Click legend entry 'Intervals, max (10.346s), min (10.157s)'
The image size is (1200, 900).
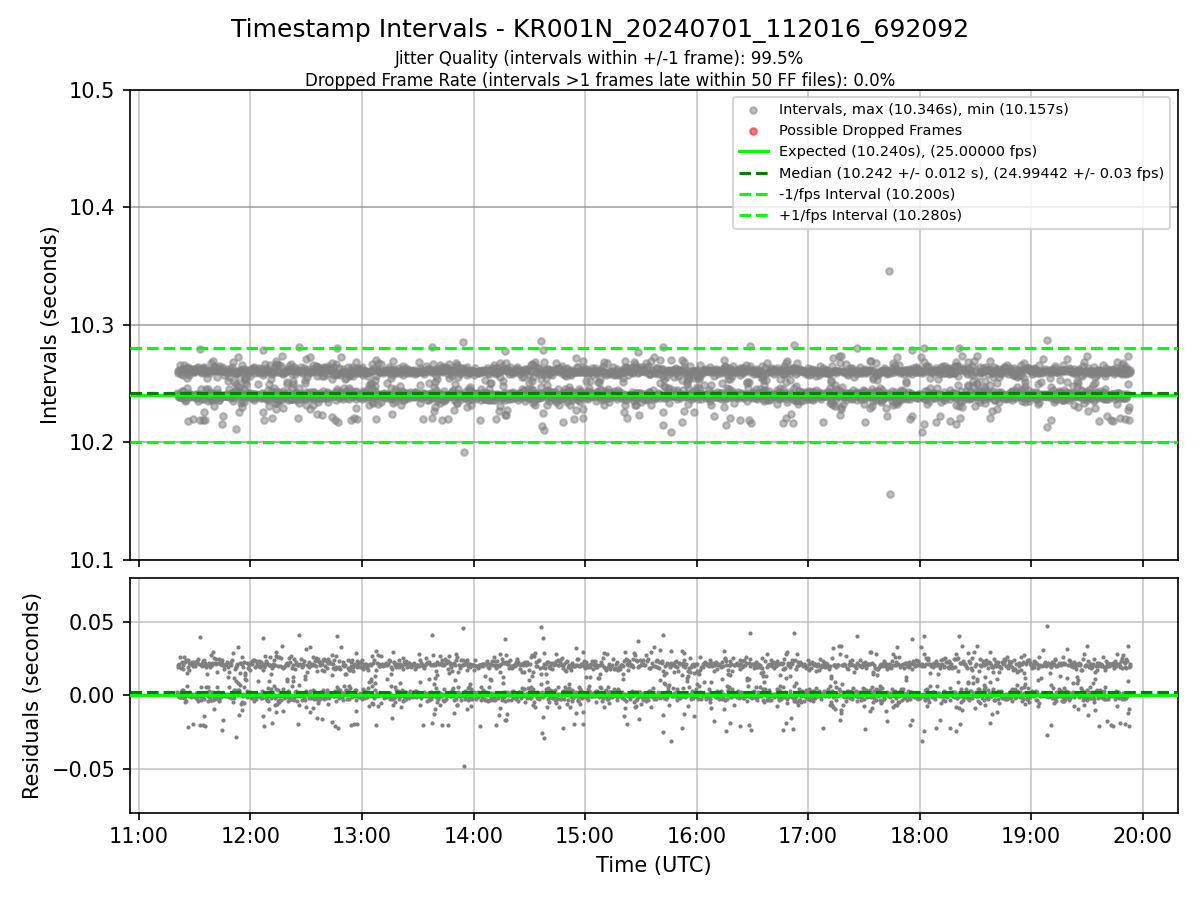pos(923,109)
